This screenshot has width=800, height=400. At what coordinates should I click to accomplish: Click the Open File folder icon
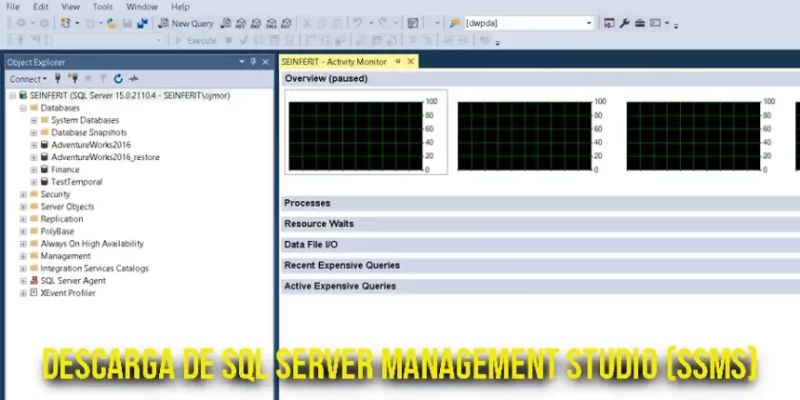coord(112,23)
